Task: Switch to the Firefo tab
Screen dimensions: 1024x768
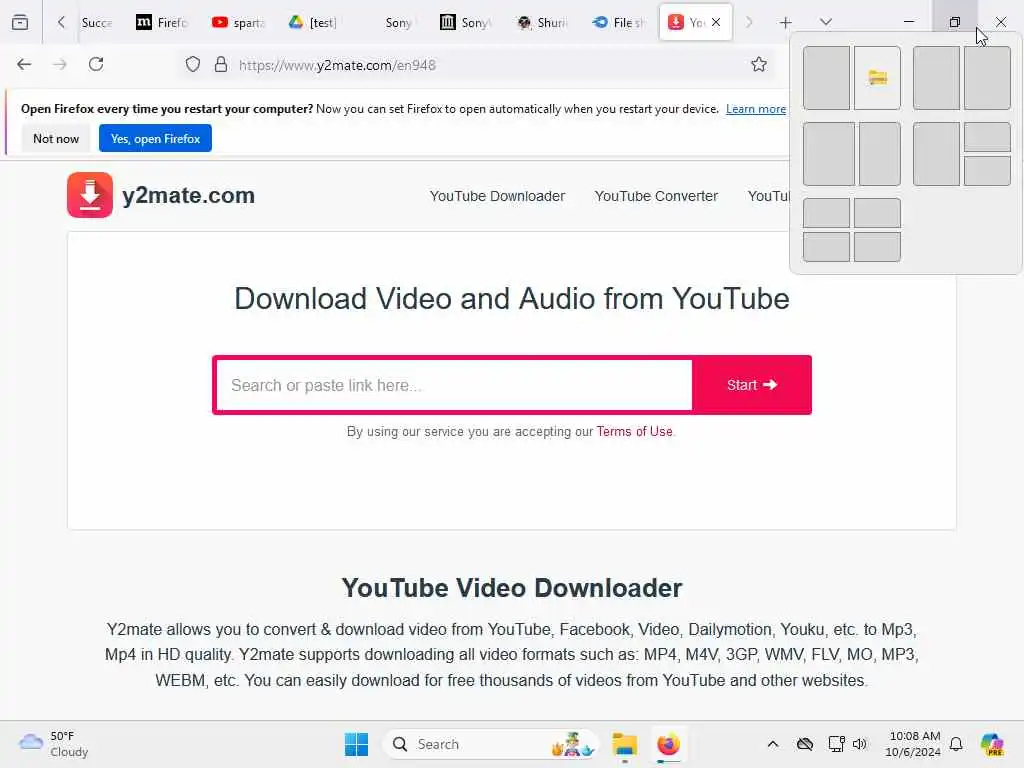Action: coord(161,23)
